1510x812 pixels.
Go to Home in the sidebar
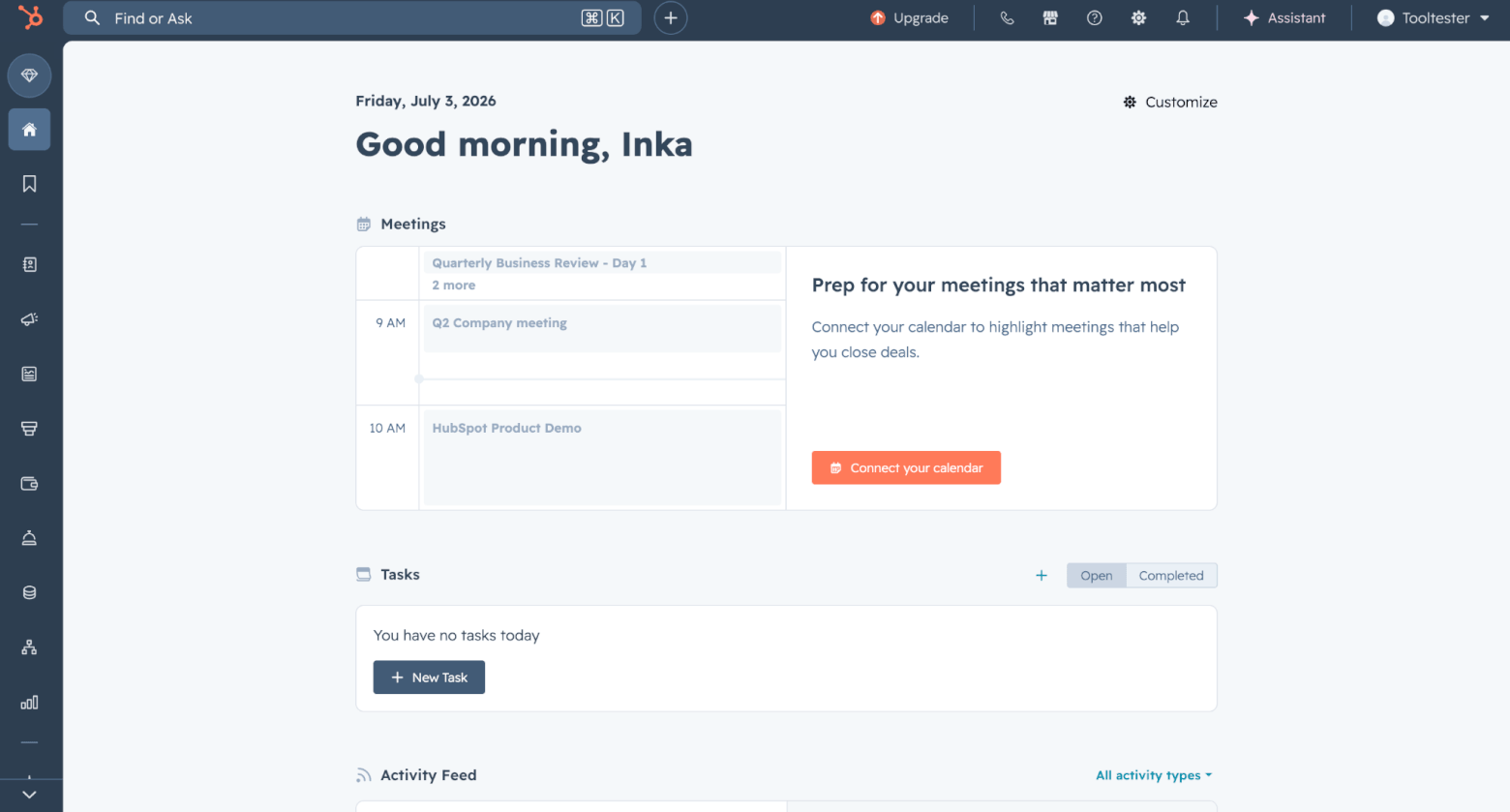29,130
